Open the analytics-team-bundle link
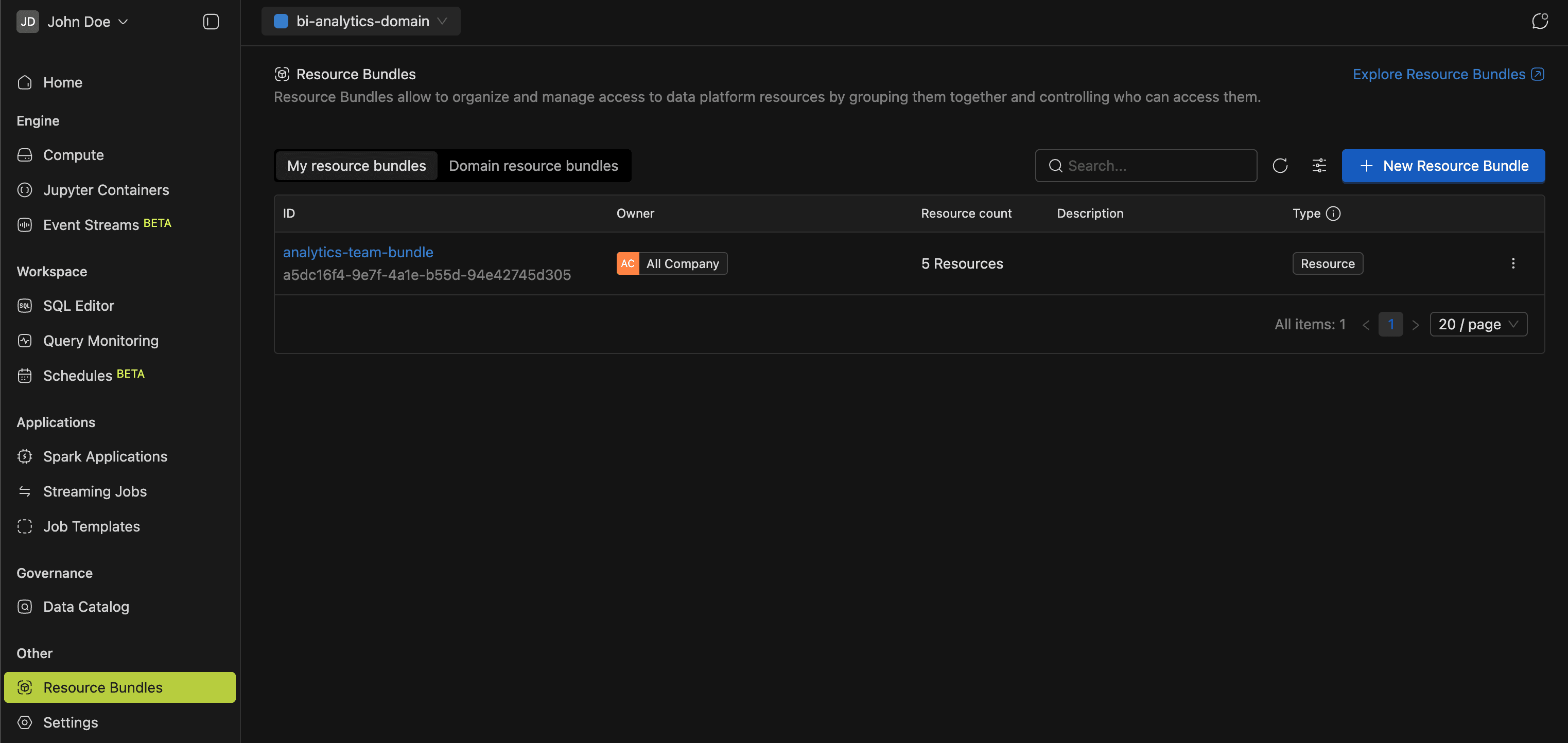 point(358,252)
